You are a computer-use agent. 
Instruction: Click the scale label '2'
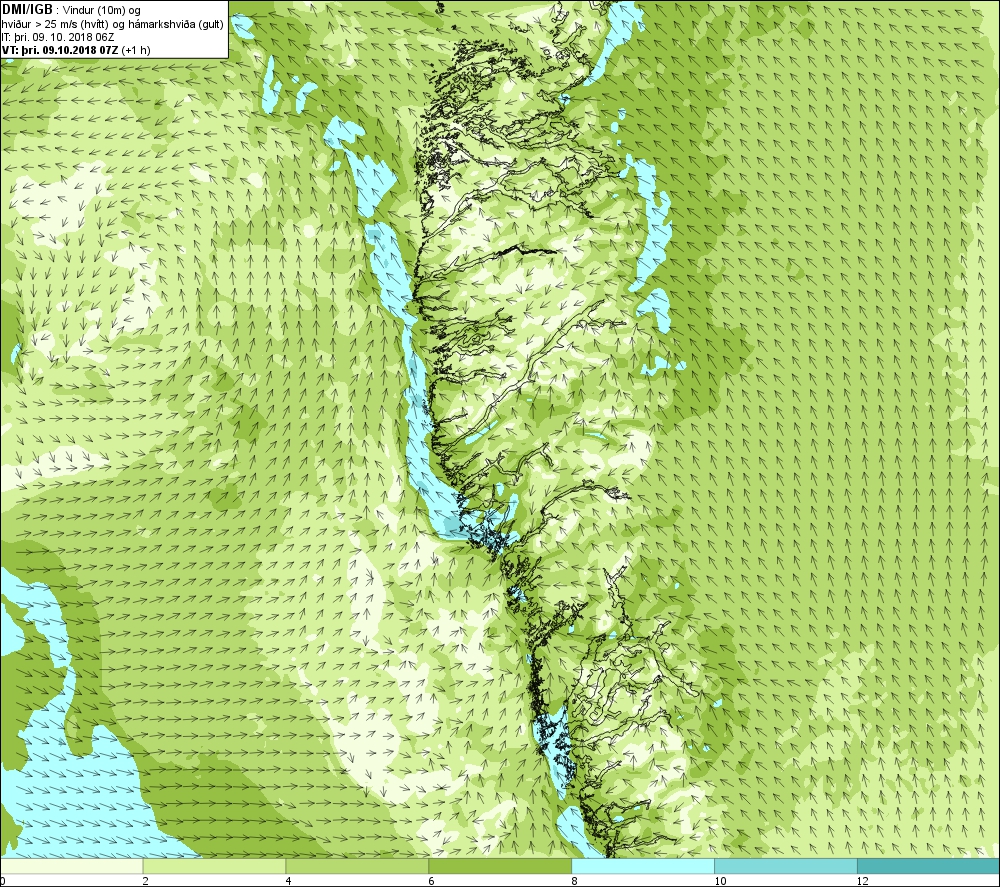[145, 881]
